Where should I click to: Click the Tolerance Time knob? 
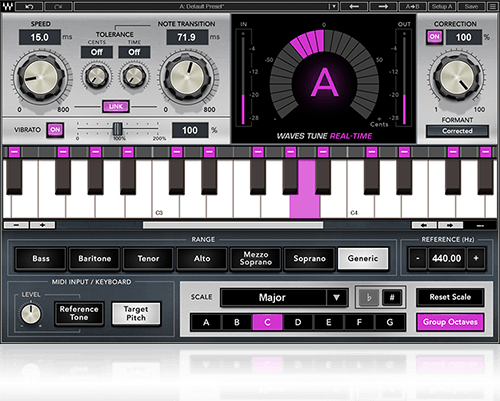click(134, 76)
